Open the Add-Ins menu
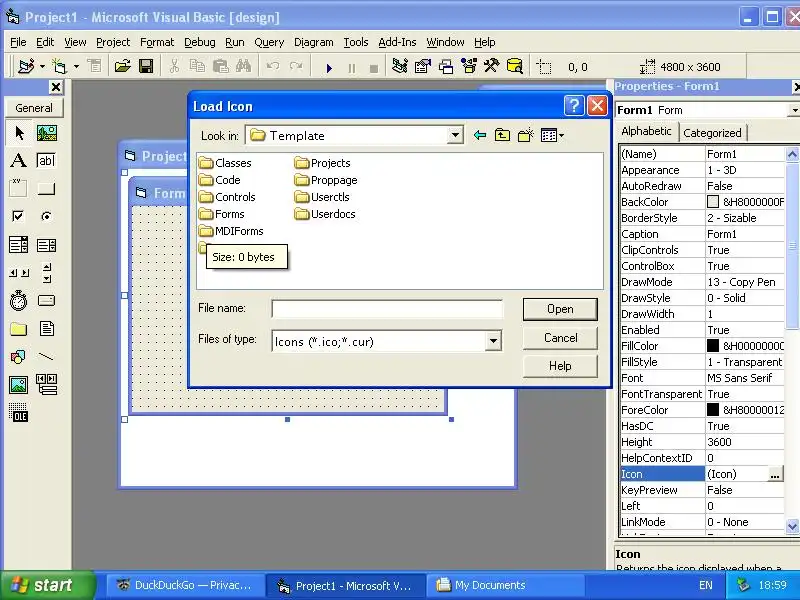This screenshot has height=600, width=800. tap(397, 42)
